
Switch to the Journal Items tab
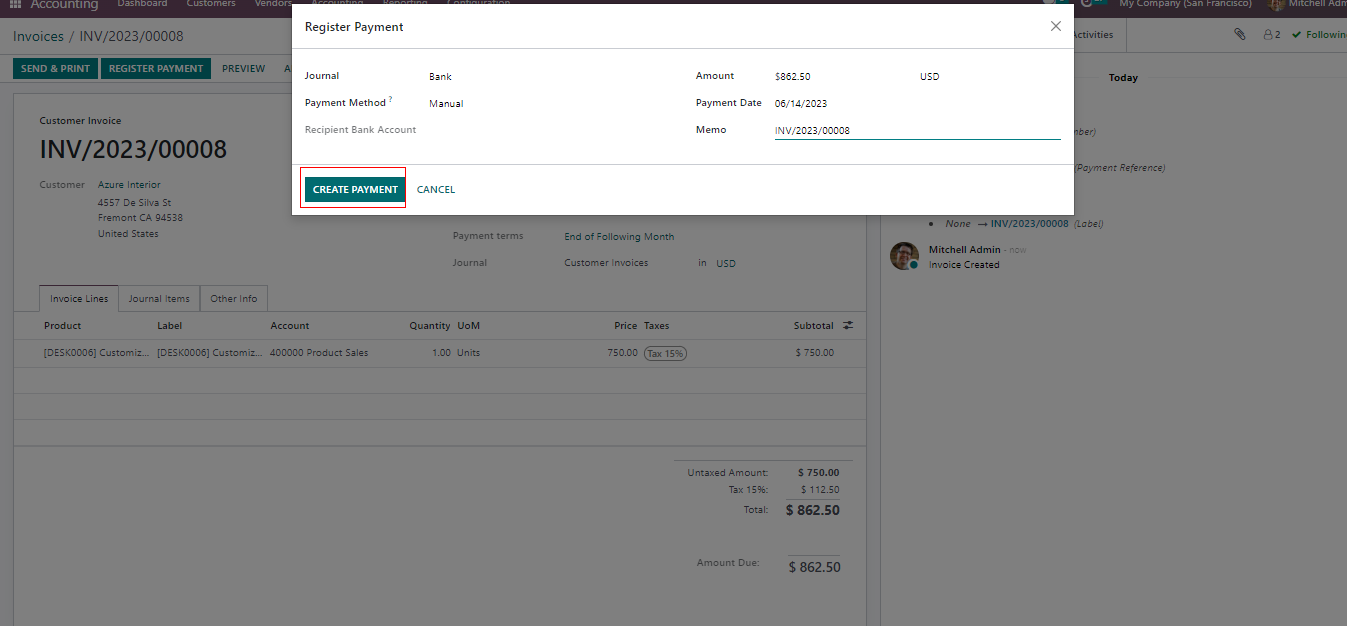[x=159, y=299]
